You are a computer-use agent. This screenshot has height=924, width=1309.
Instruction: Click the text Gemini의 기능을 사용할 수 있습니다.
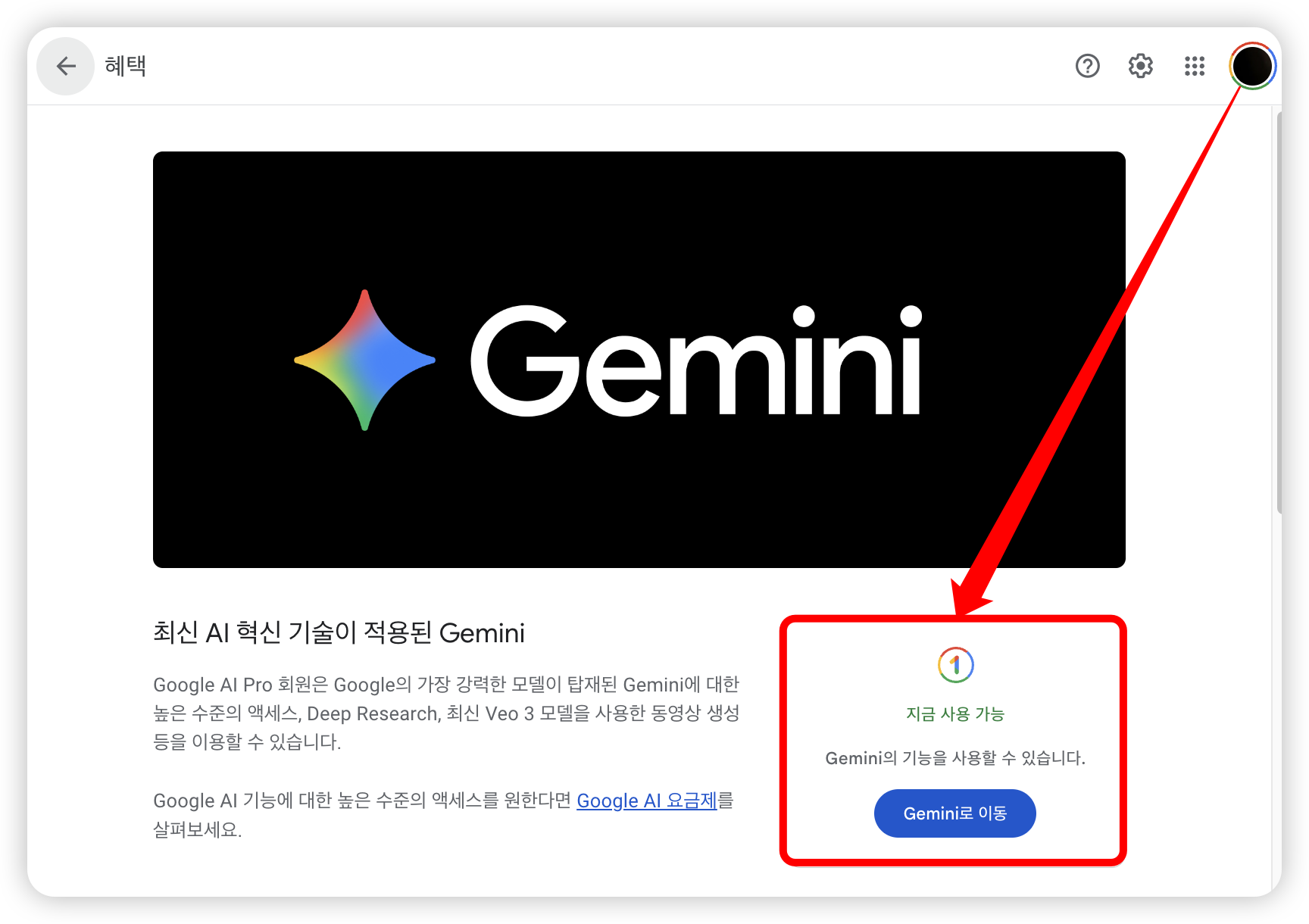point(954,758)
